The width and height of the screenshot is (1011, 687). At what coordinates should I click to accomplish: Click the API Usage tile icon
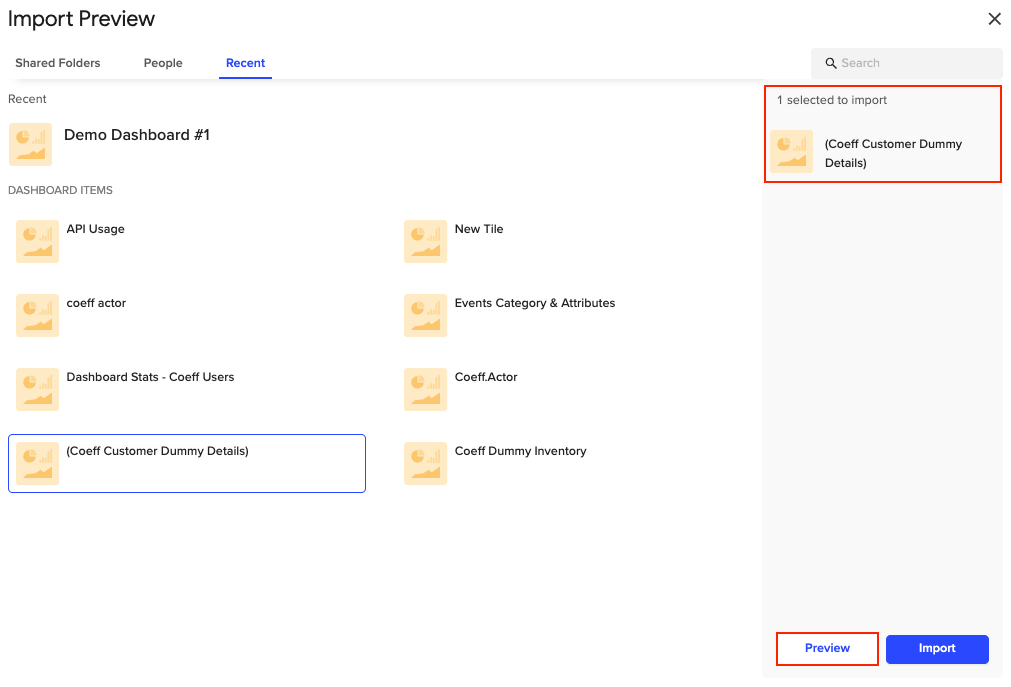click(x=37, y=242)
